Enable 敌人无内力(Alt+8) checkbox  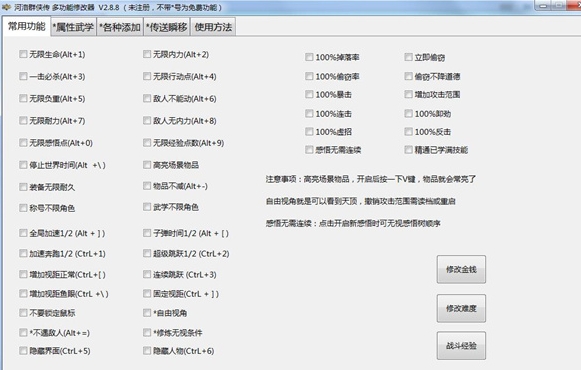point(147,121)
